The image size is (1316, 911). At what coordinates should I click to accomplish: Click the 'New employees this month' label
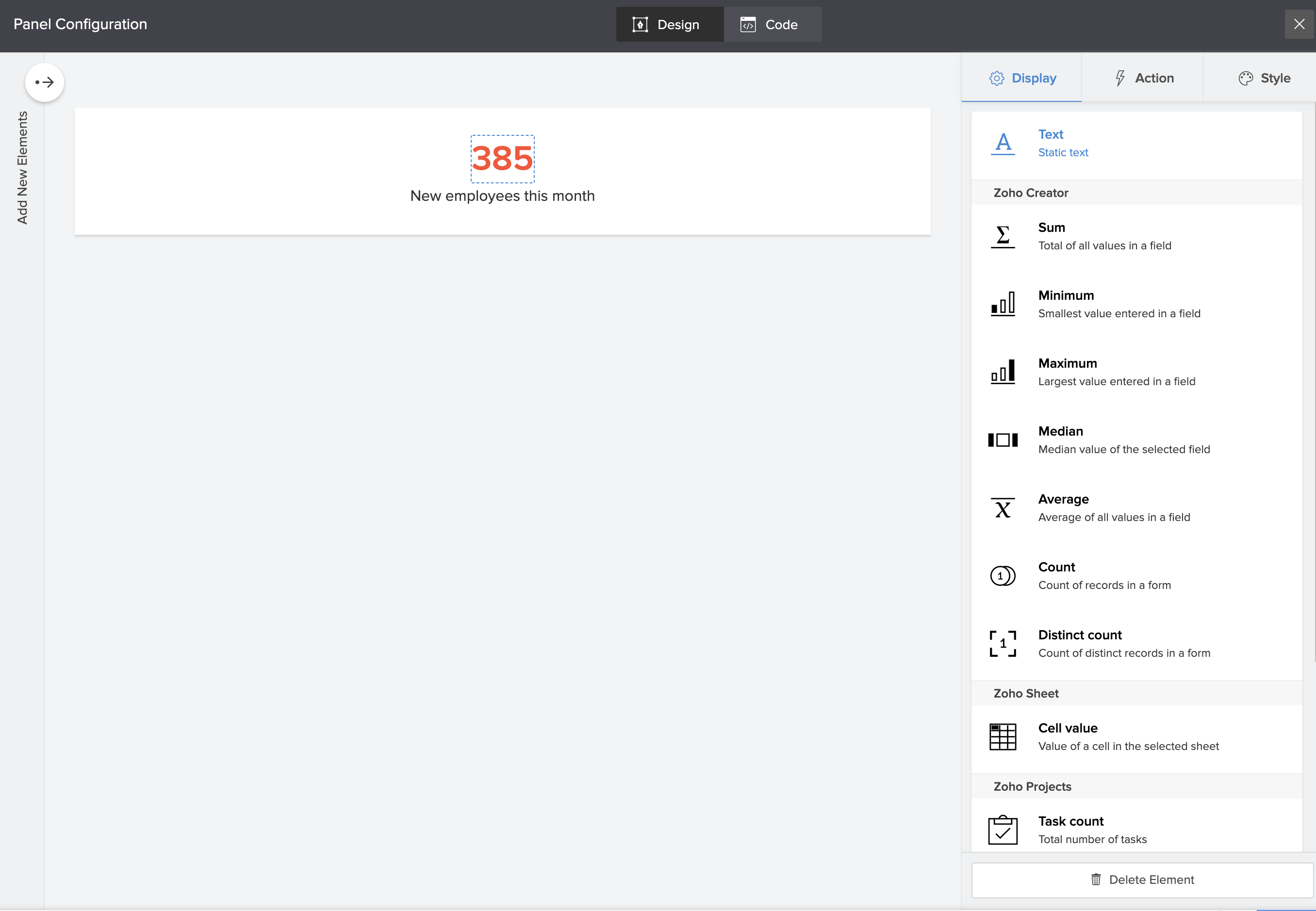point(502,196)
